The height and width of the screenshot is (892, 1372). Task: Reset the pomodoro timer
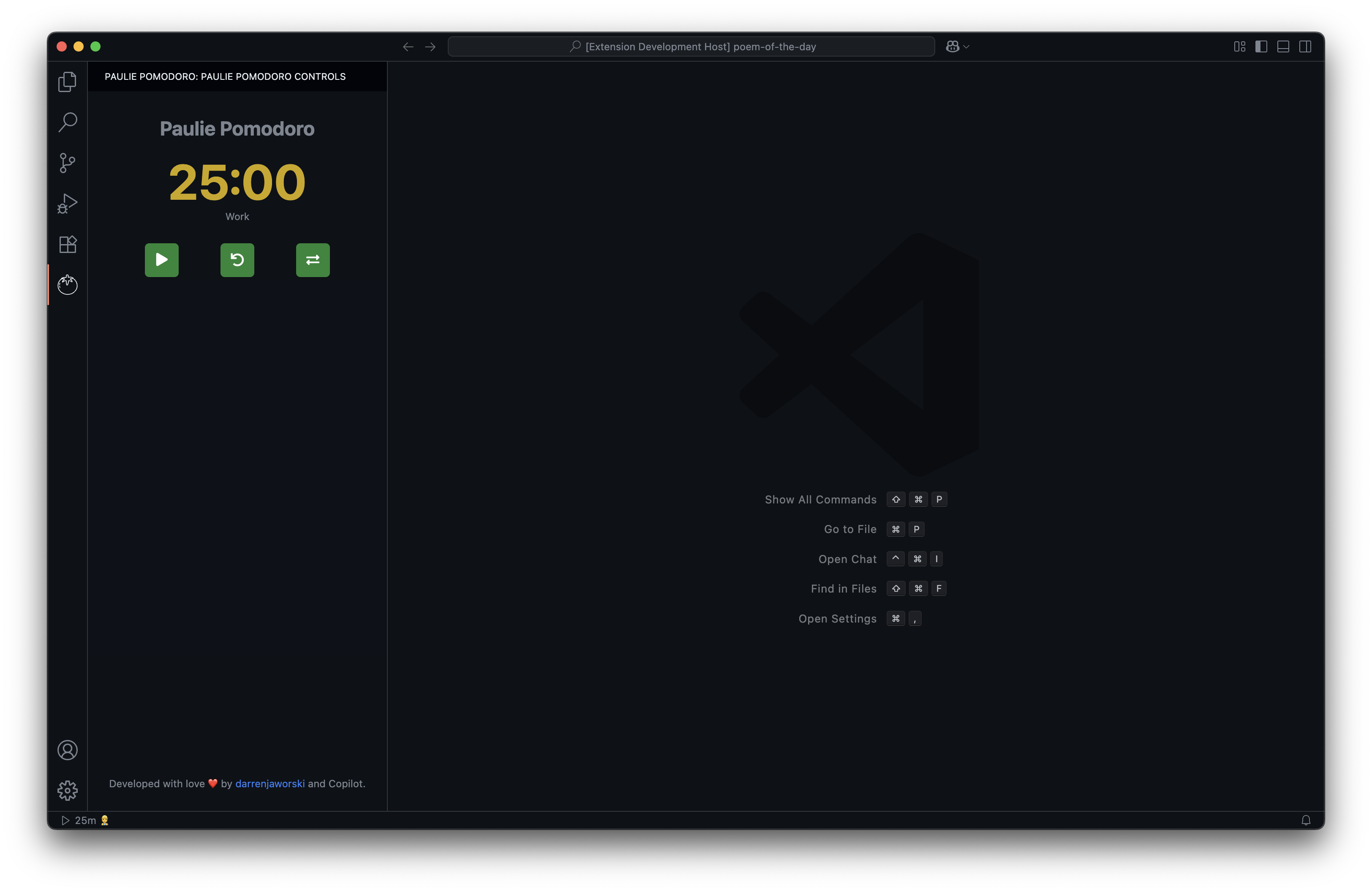pyautogui.click(x=237, y=260)
